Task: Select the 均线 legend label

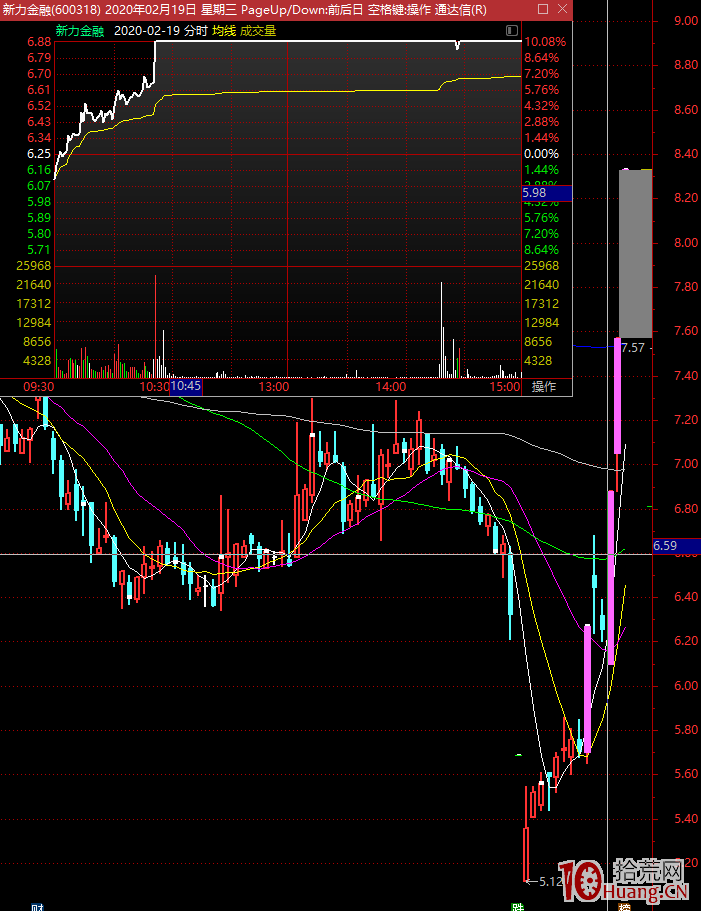Action: point(224,31)
